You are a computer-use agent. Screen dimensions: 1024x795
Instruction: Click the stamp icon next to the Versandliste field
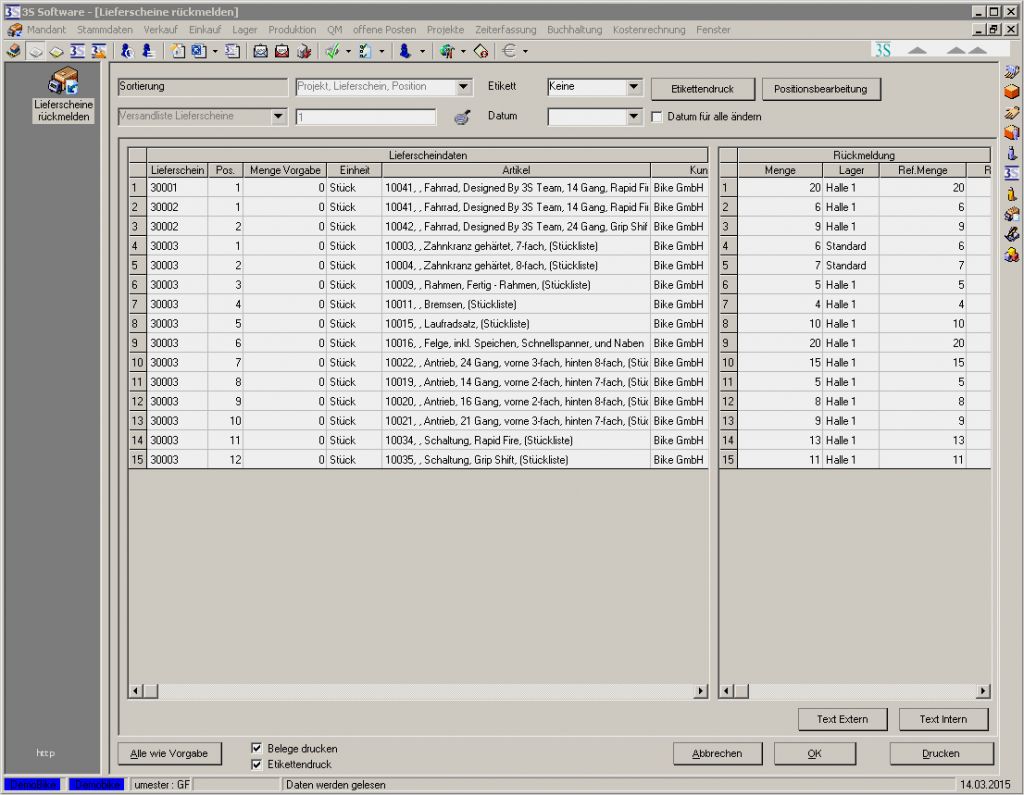click(x=461, y=116)
